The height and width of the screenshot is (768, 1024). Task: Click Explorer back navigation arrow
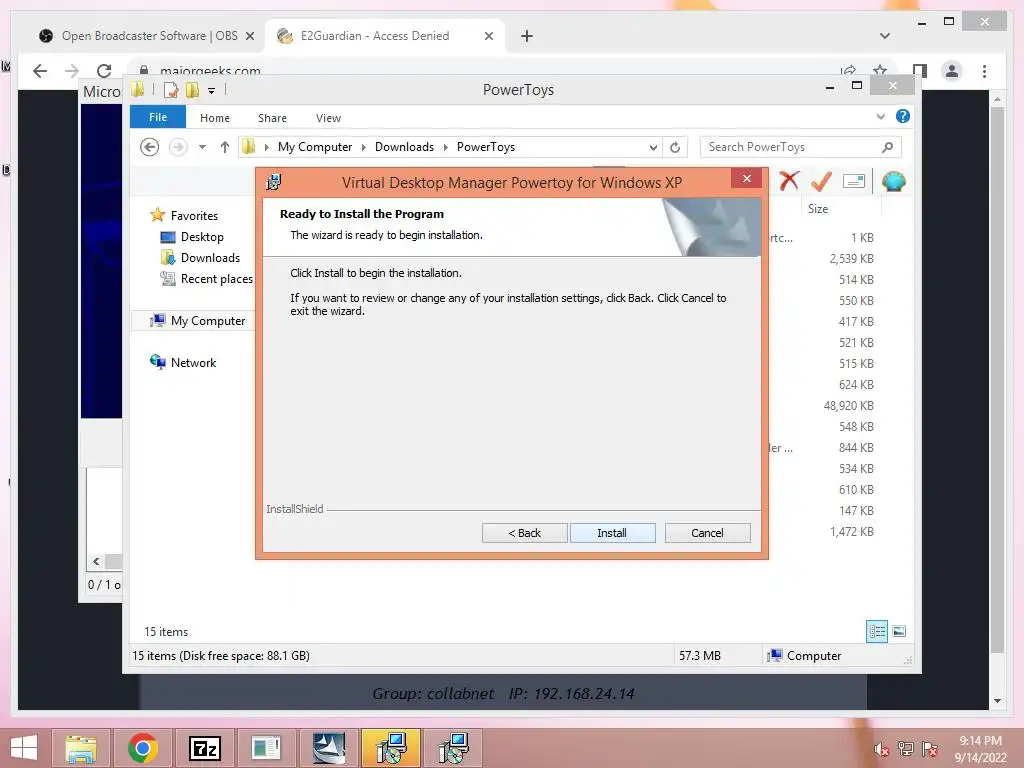[x=150, y=147]
